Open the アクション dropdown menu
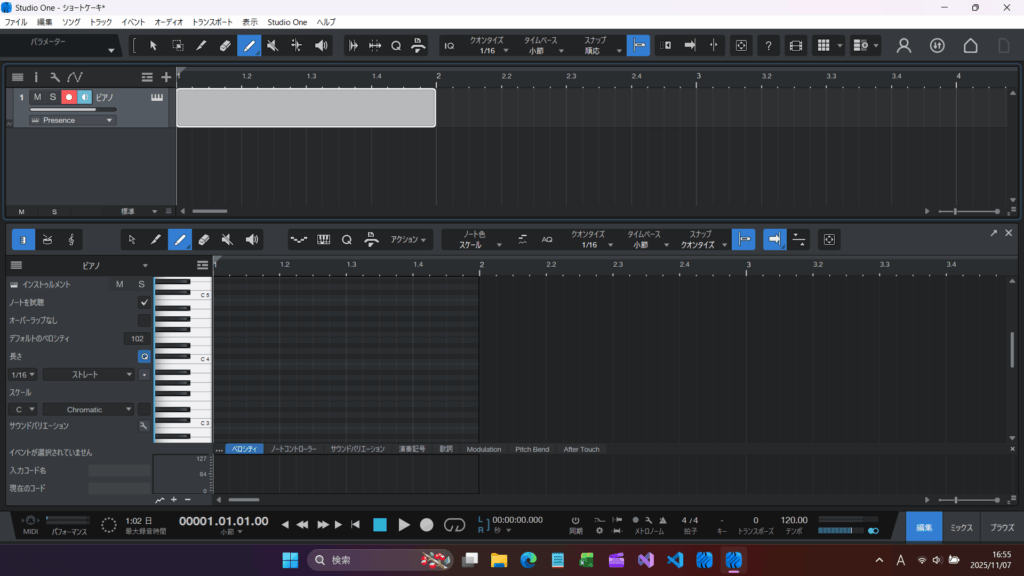 click(x=410, y=240)
